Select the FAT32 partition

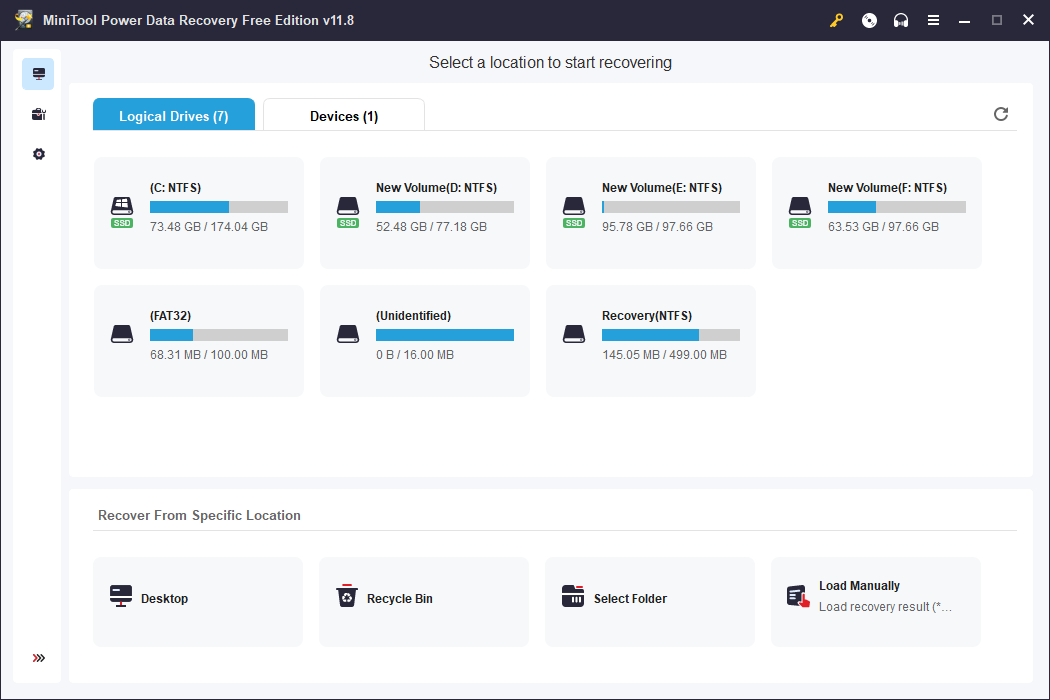click(x=198, y=341)
